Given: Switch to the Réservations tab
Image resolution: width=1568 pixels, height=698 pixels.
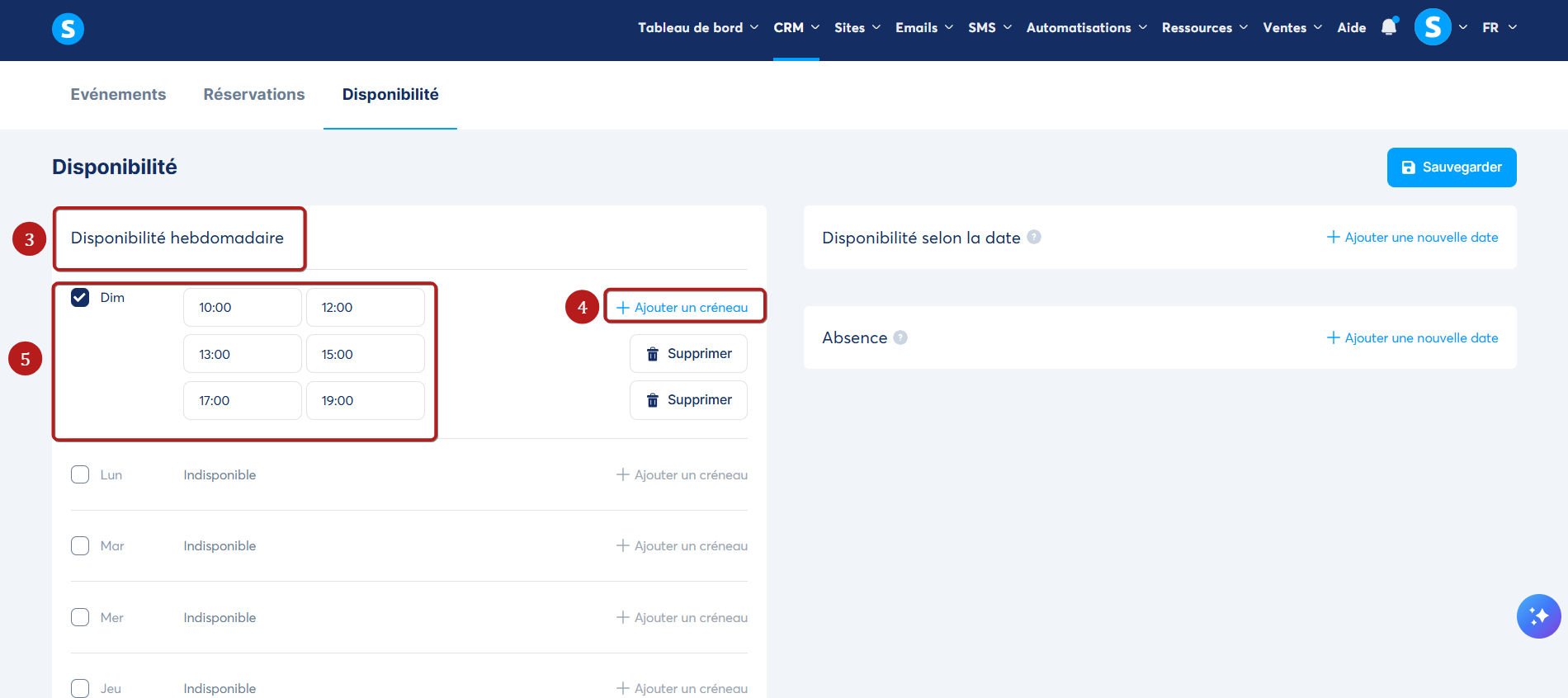Looking at the screenshot, I should [x=254, y=94].
